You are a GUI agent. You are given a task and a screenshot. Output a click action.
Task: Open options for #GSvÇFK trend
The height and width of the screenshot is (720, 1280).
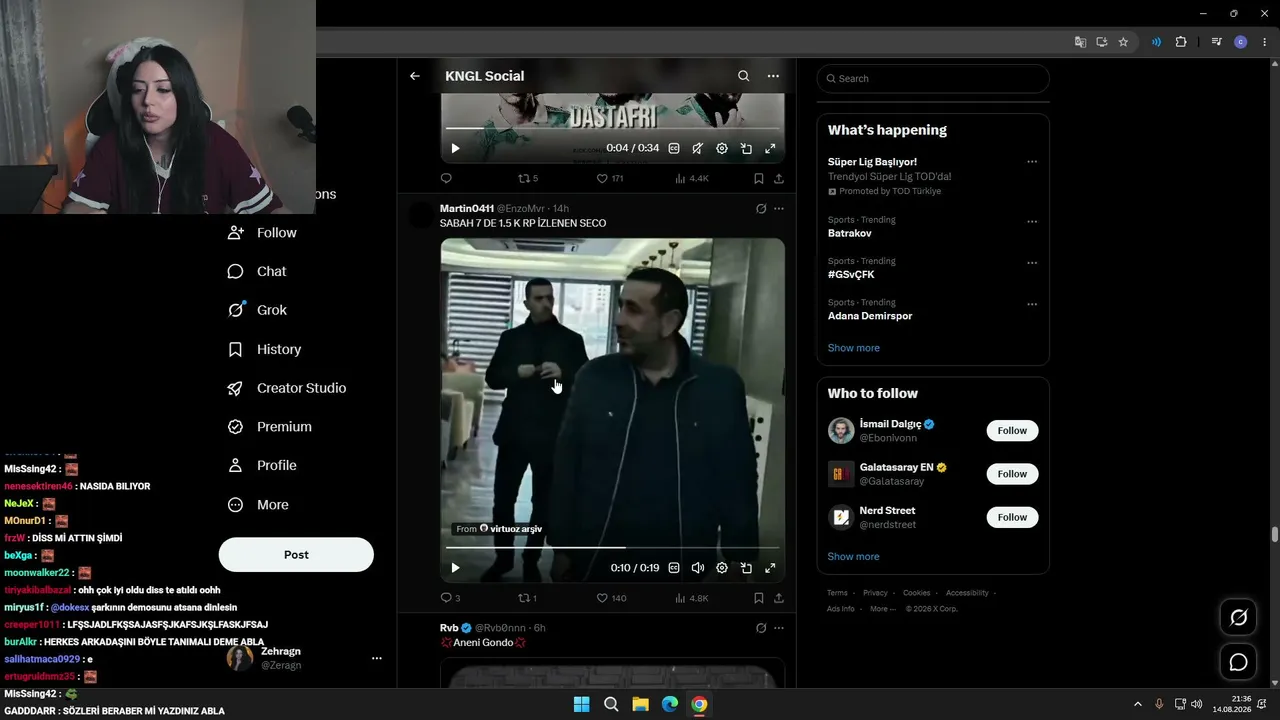(1032, 263)
